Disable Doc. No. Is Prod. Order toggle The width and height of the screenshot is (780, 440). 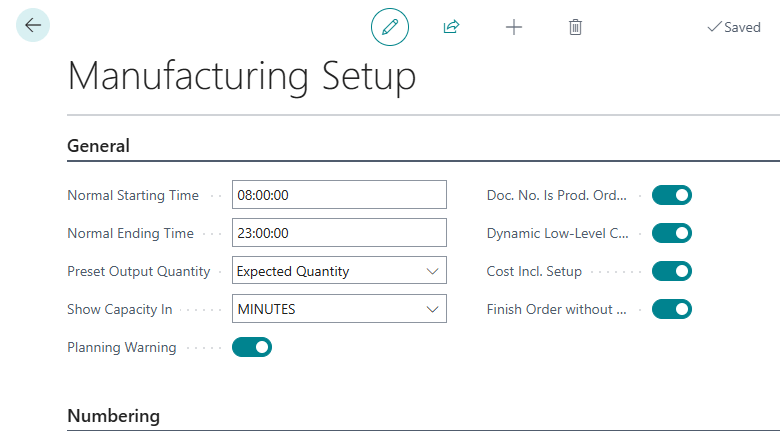pos(671,195)
